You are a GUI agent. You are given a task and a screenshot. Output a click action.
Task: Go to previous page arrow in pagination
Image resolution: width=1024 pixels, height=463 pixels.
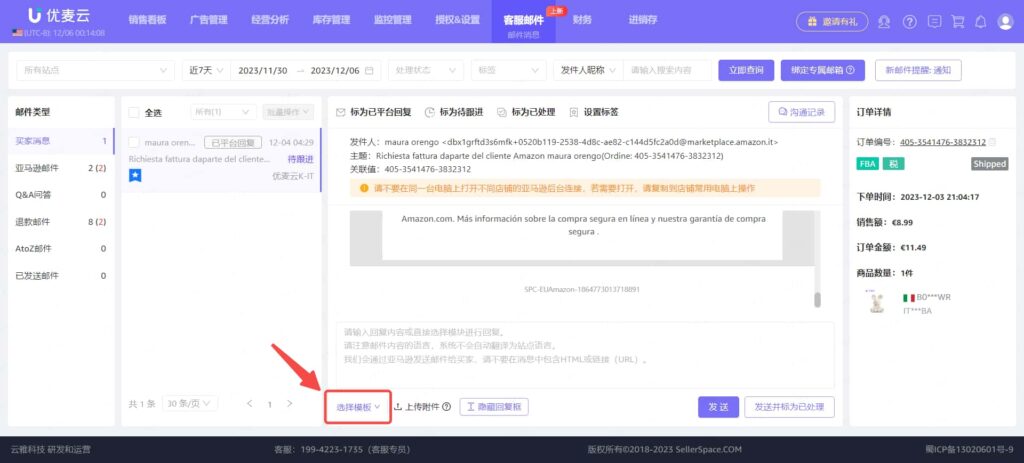(249, 404)
